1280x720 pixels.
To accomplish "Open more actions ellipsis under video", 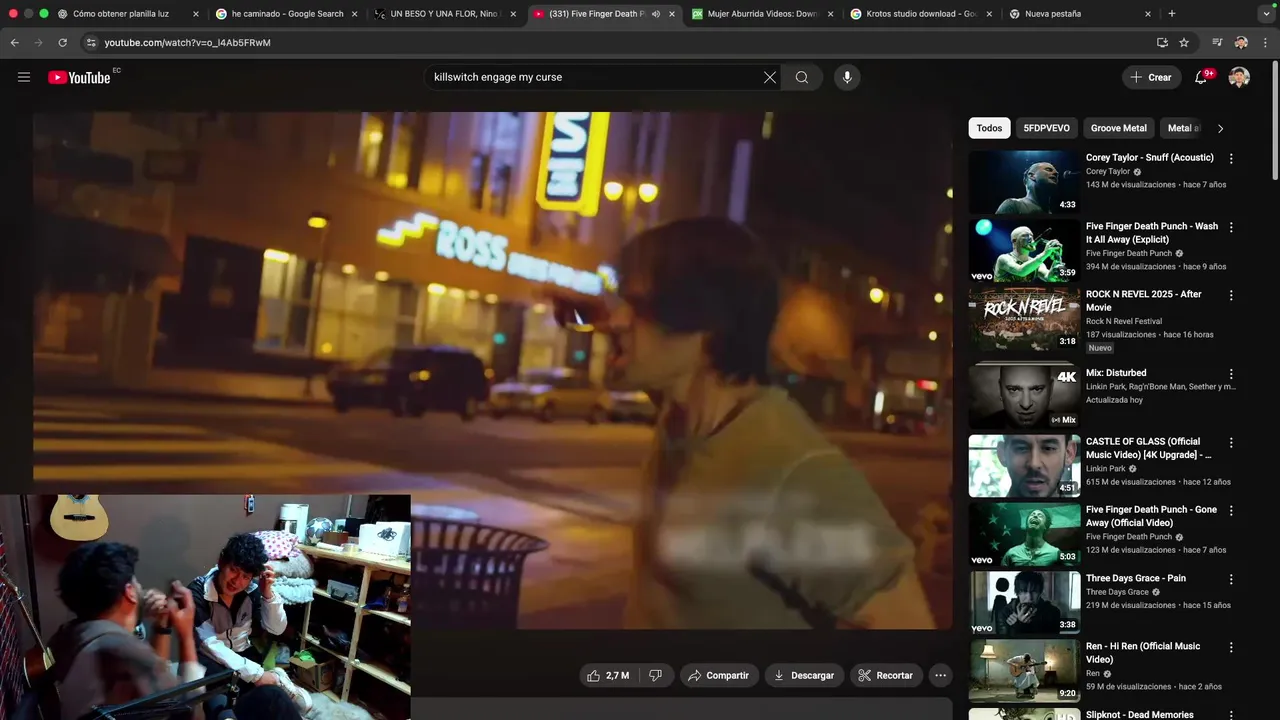I will tap(940, 676).
